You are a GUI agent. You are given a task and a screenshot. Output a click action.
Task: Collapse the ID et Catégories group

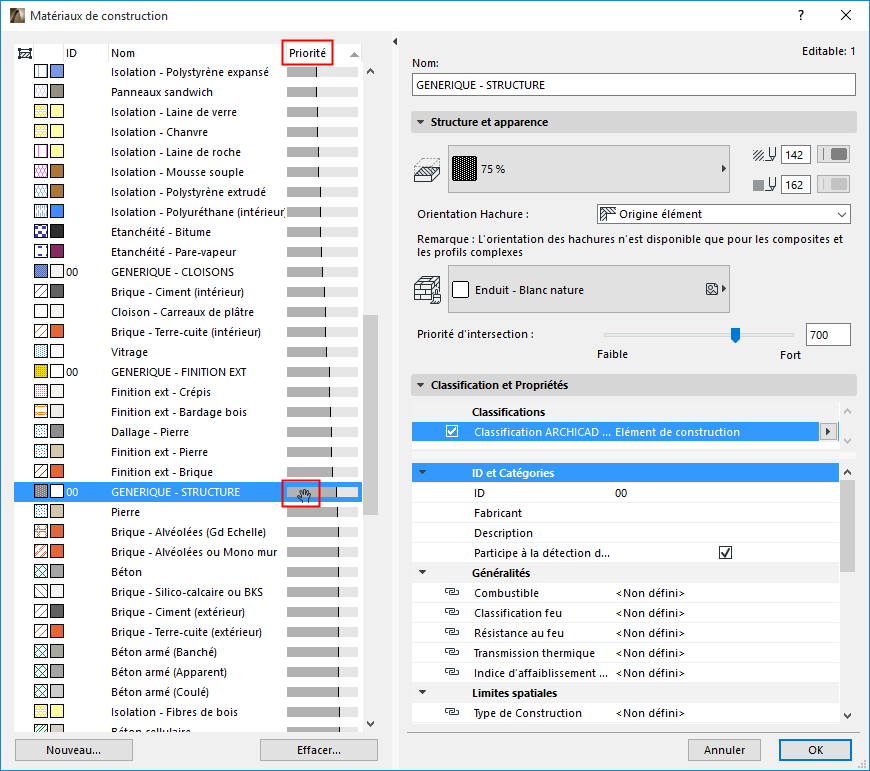coord(423,473)
